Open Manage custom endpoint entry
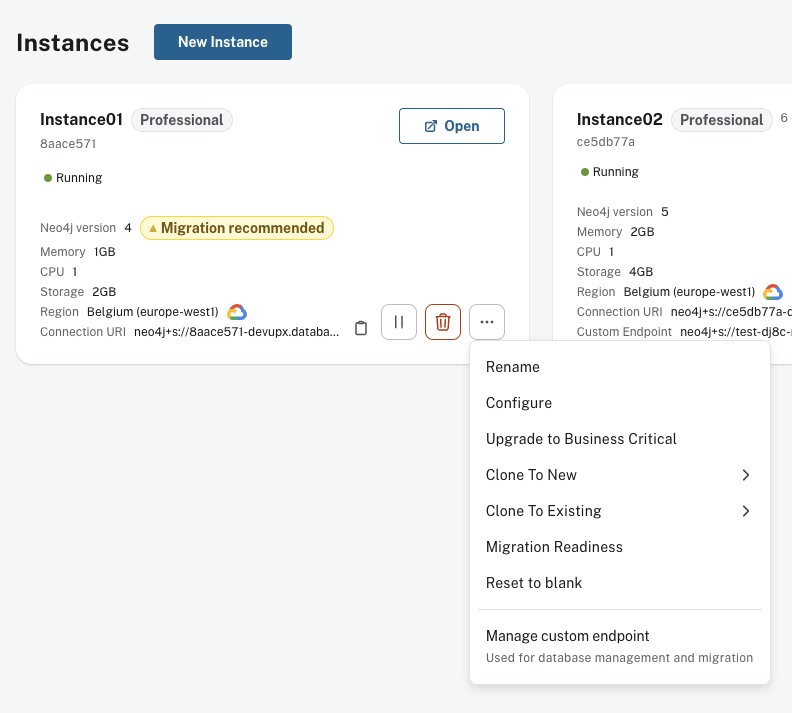 tap(620, 646)
